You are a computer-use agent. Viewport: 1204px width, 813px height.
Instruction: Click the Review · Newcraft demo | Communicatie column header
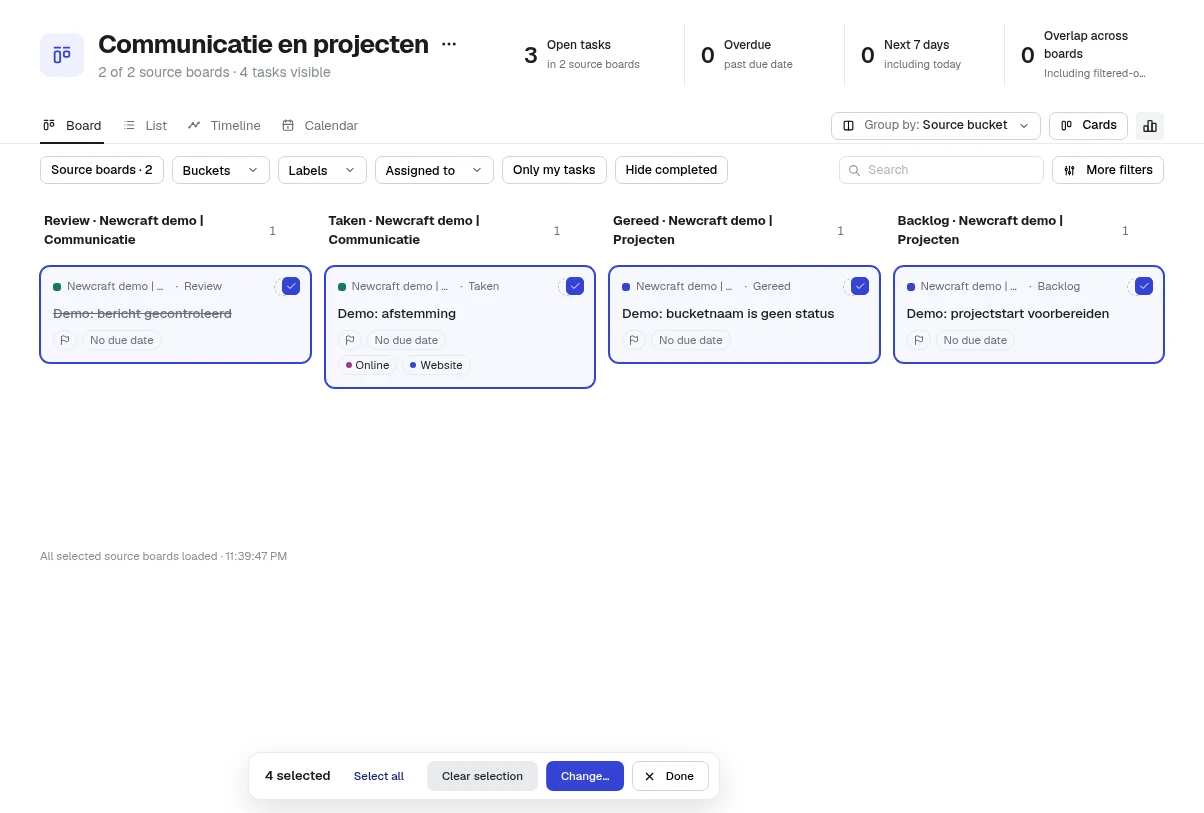(x=124, y=230)
